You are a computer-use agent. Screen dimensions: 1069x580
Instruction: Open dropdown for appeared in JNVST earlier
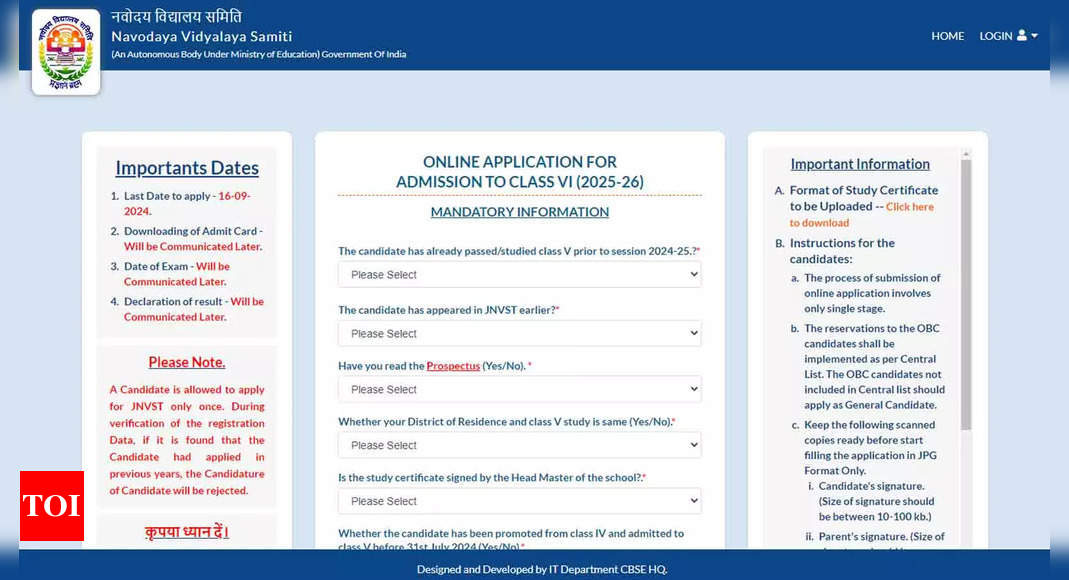(520, 333)
